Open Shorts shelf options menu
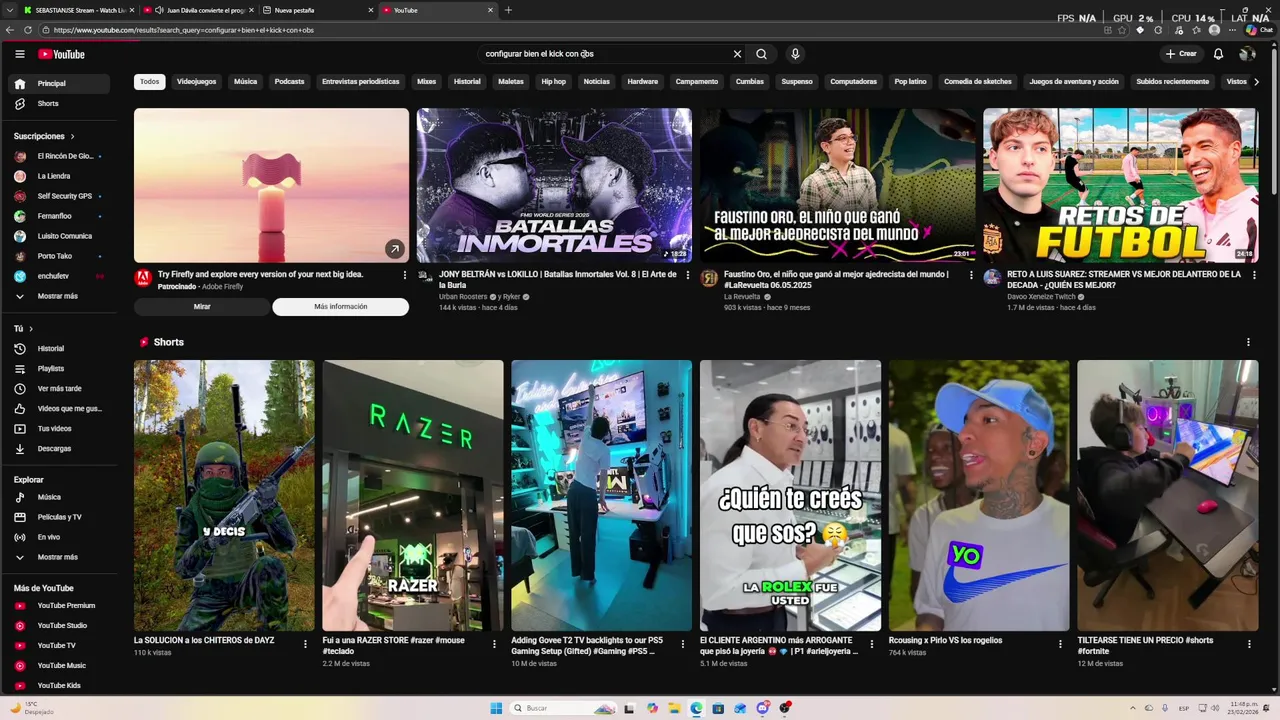1280x720 pixels. coord(1248,342)
